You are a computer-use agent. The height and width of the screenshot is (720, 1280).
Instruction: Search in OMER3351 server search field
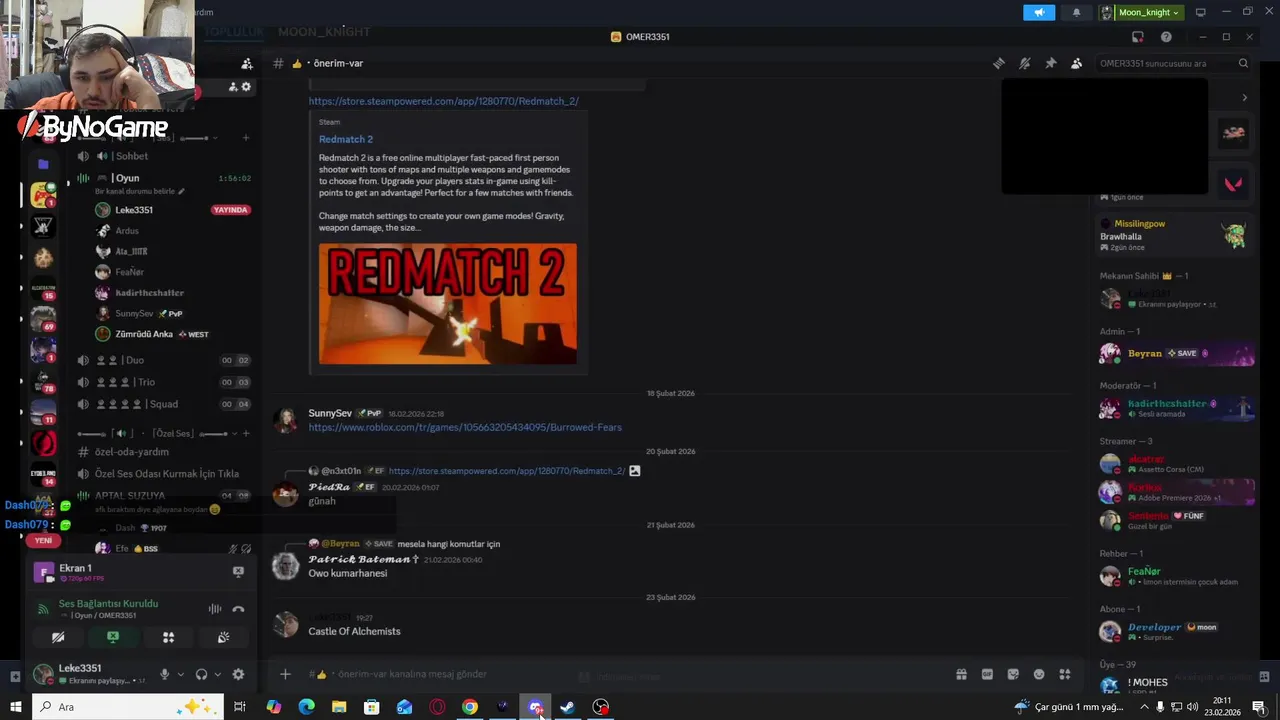pos(1172,63)
